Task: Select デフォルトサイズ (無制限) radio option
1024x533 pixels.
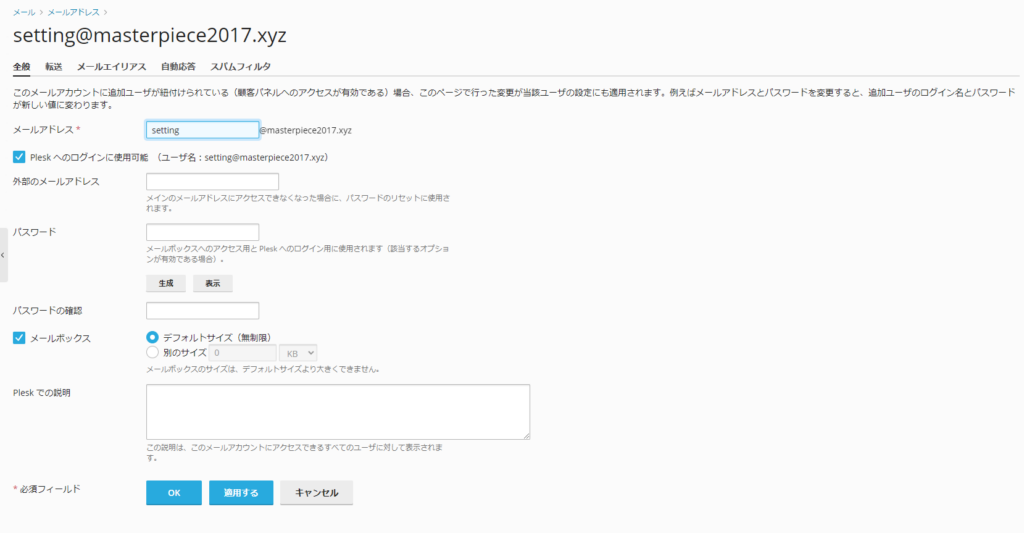Action: (x=153, y=338)
